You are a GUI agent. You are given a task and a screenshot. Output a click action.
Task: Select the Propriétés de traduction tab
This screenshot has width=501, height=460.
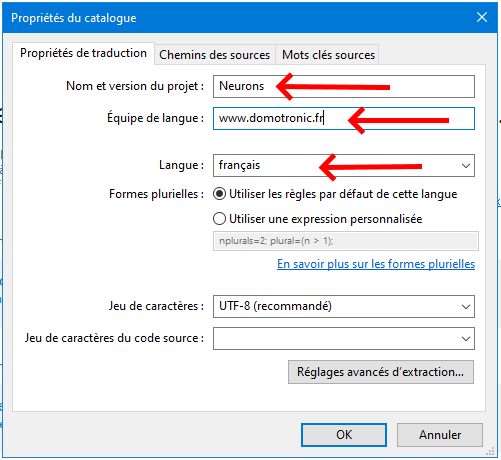(x=83, y=53)
